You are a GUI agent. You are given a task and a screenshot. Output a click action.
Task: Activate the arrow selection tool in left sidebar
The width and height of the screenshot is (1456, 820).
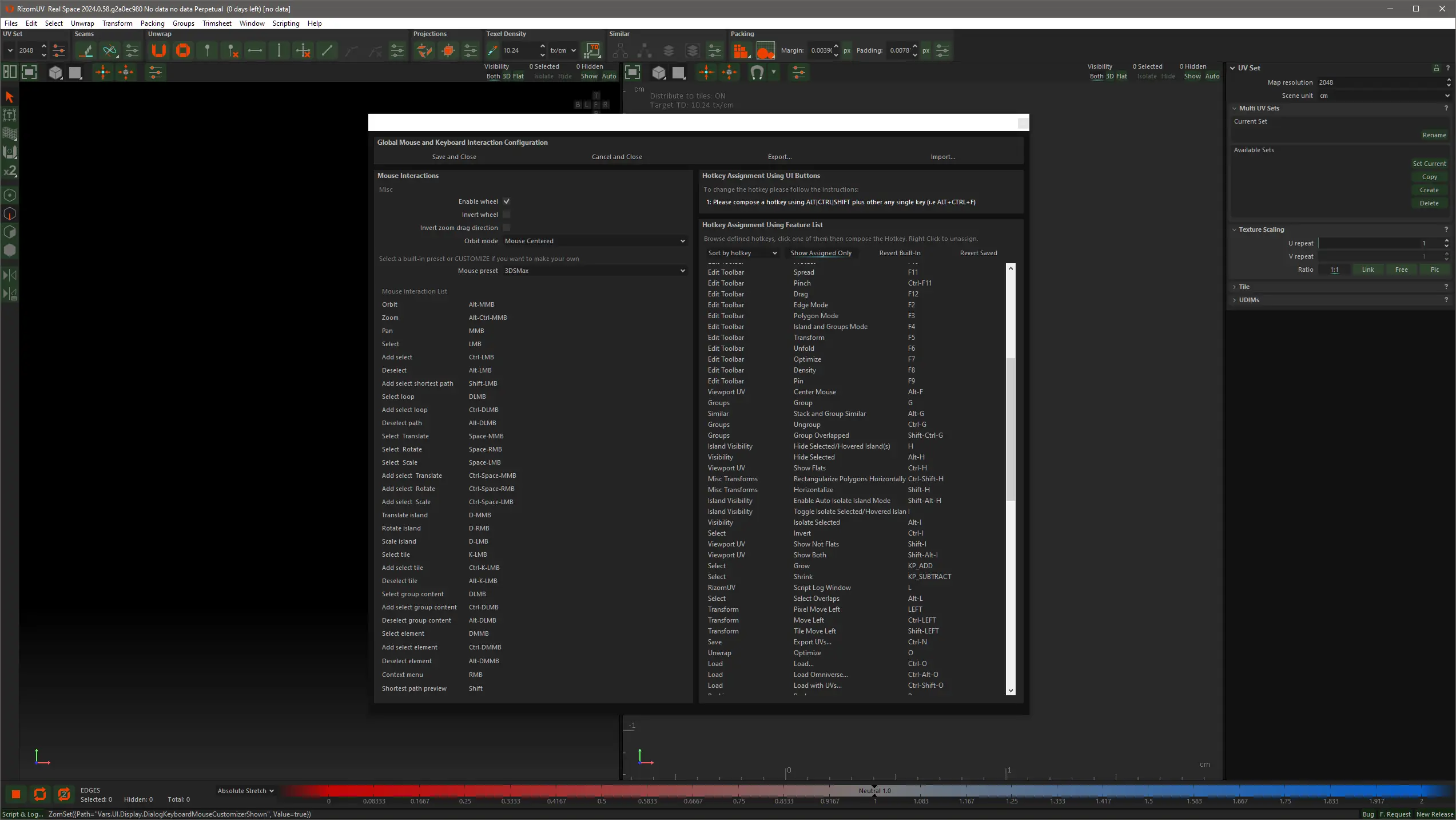pyautogui.click(x=9, y=97)
